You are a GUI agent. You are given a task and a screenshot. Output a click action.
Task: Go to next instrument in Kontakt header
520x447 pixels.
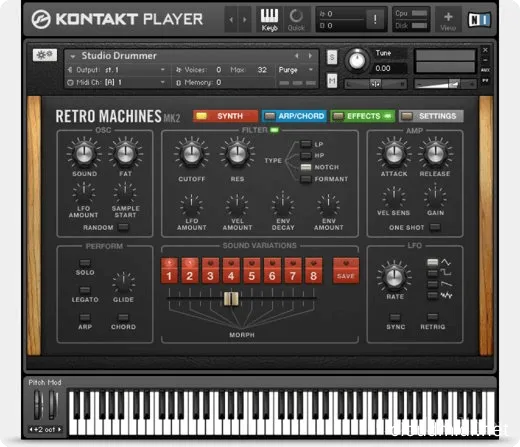244,20
